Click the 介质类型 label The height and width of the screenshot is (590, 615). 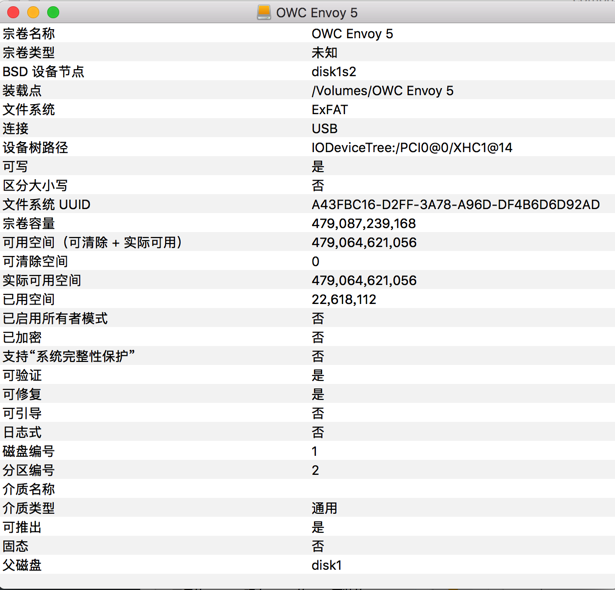coord(29,508)
